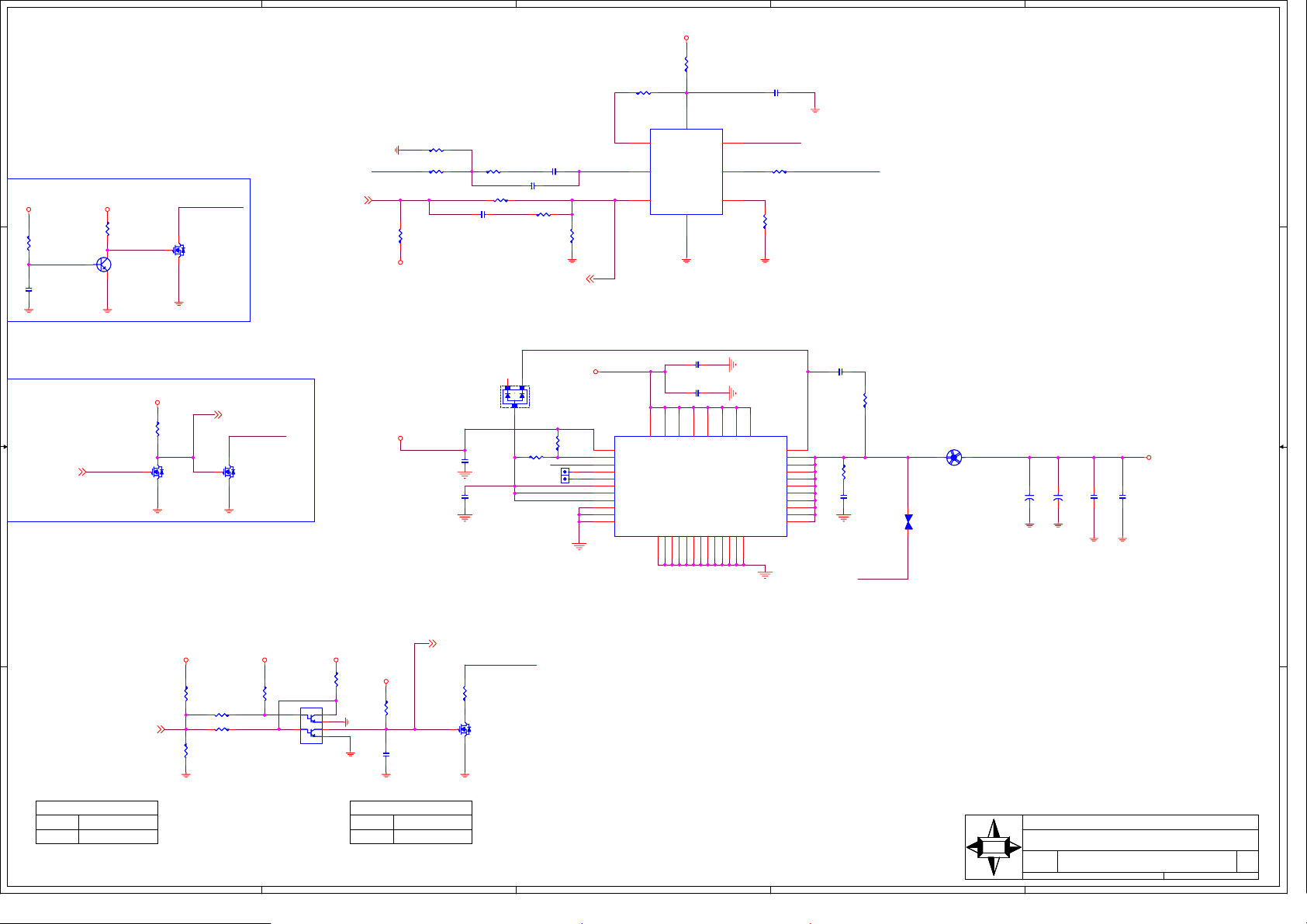Select the resistor above the upper IC power pin

tap(686, 64)
